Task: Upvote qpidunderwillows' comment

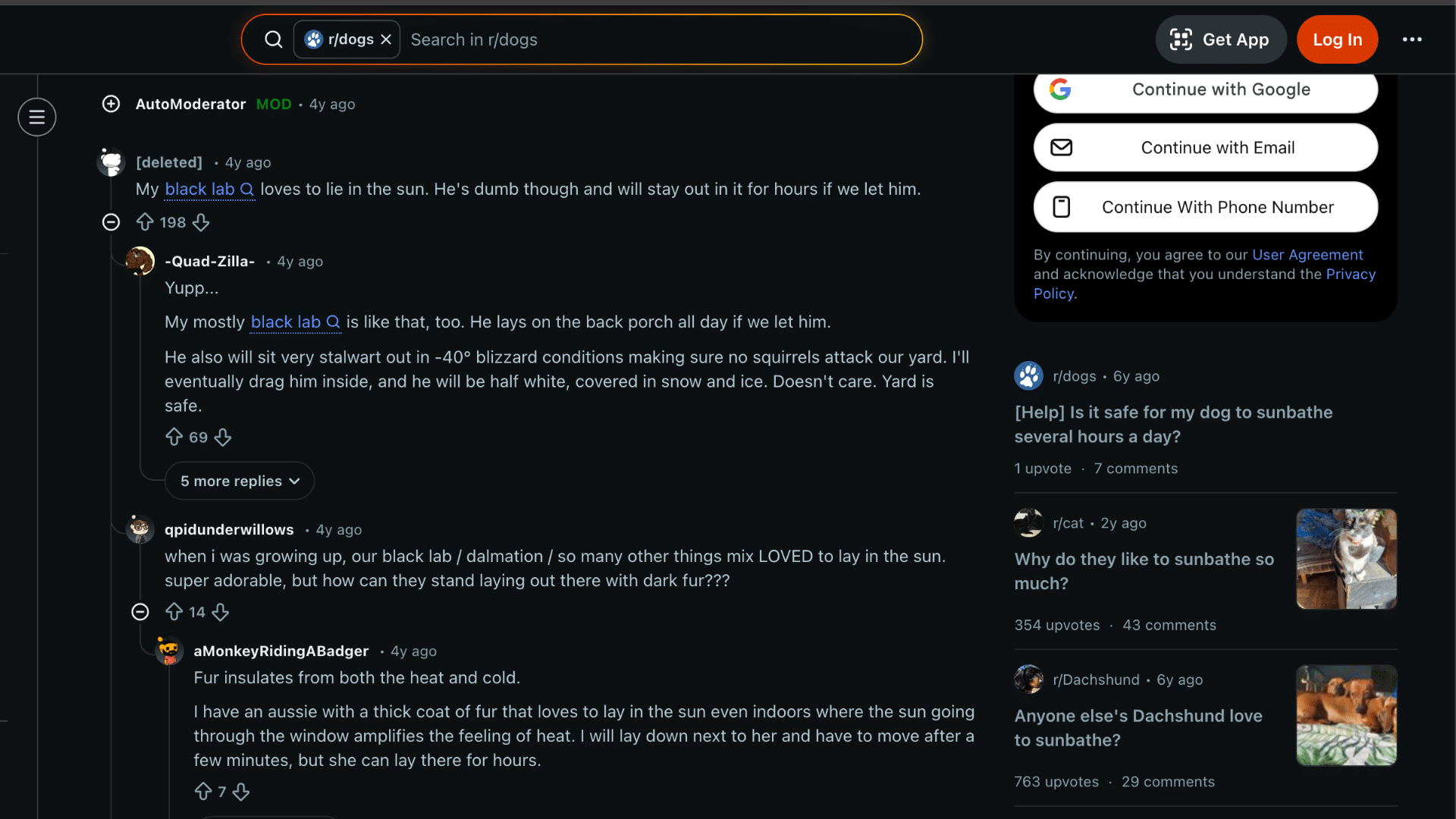Action: point(174,612)
